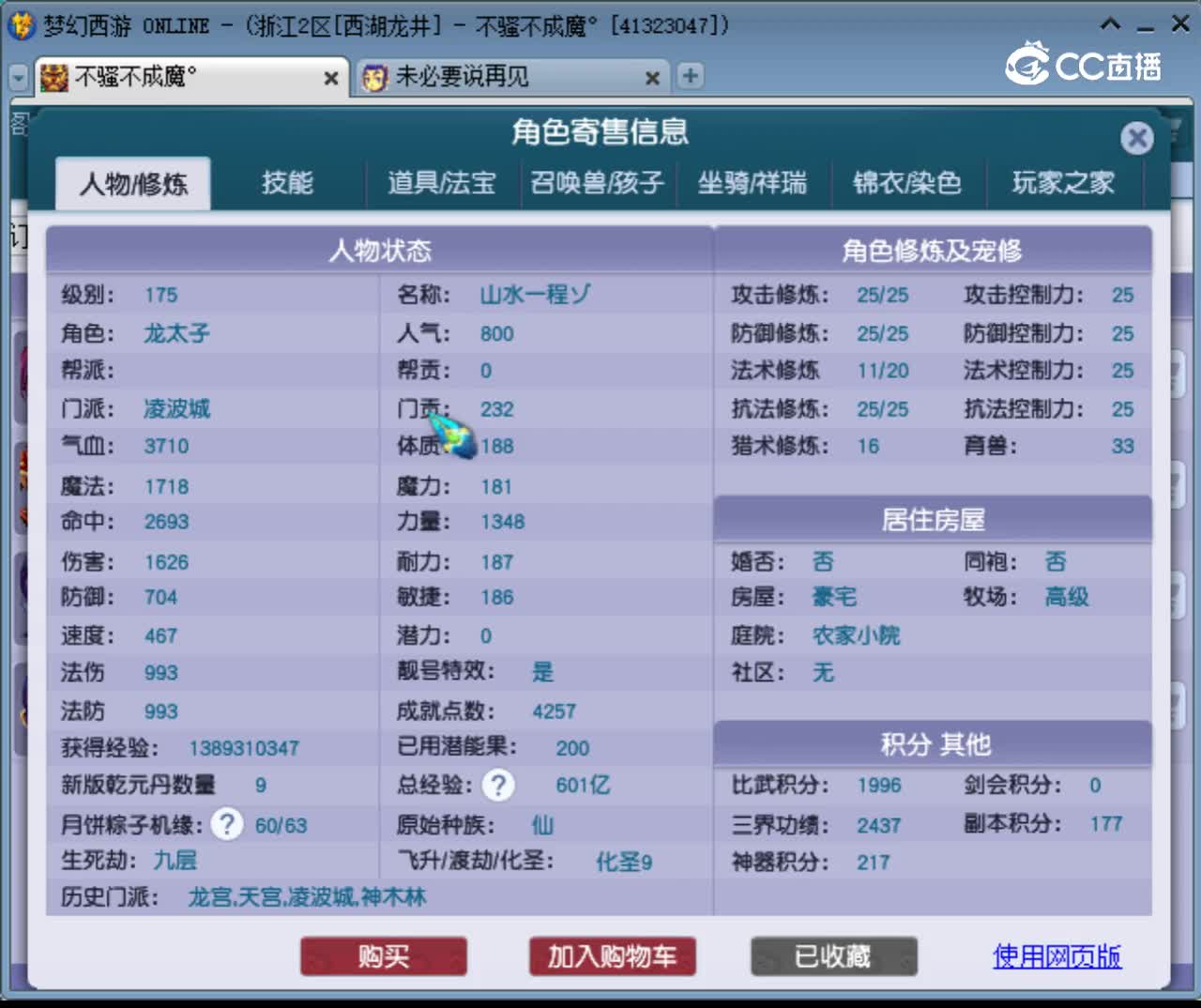Click the 九层 生死劫 value
This screenshot has height=1008, width=1201.
175,860
